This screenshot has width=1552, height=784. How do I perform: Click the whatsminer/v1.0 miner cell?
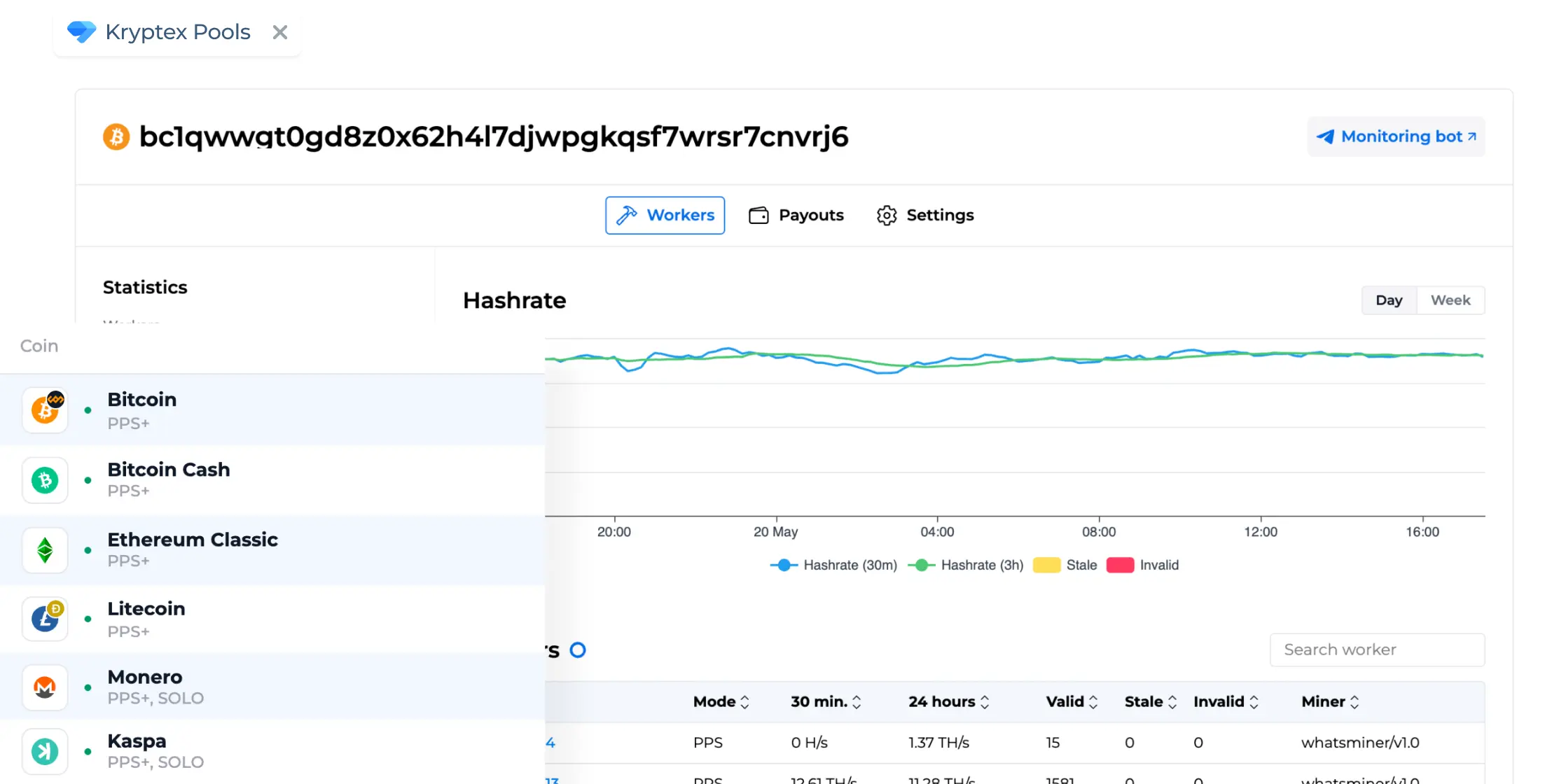coord(1360,743)
